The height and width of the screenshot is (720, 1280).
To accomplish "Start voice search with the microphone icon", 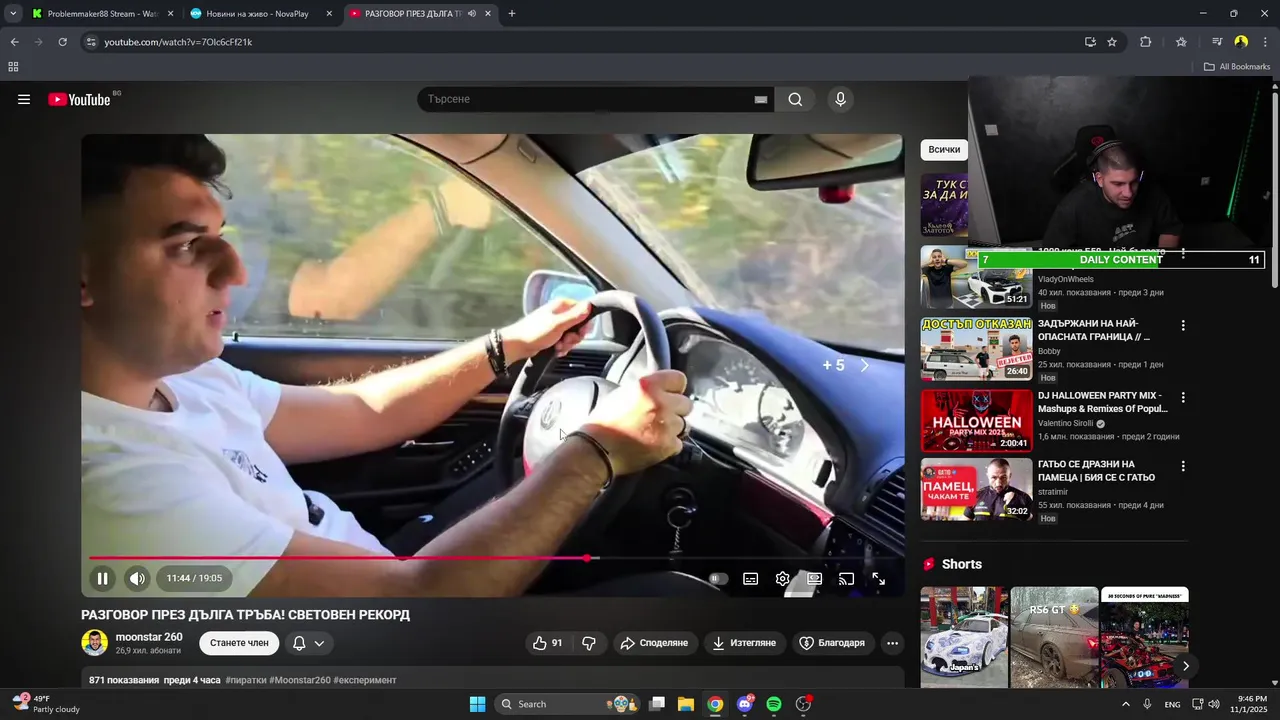I will pyautogui.click(x=840, y=99).
